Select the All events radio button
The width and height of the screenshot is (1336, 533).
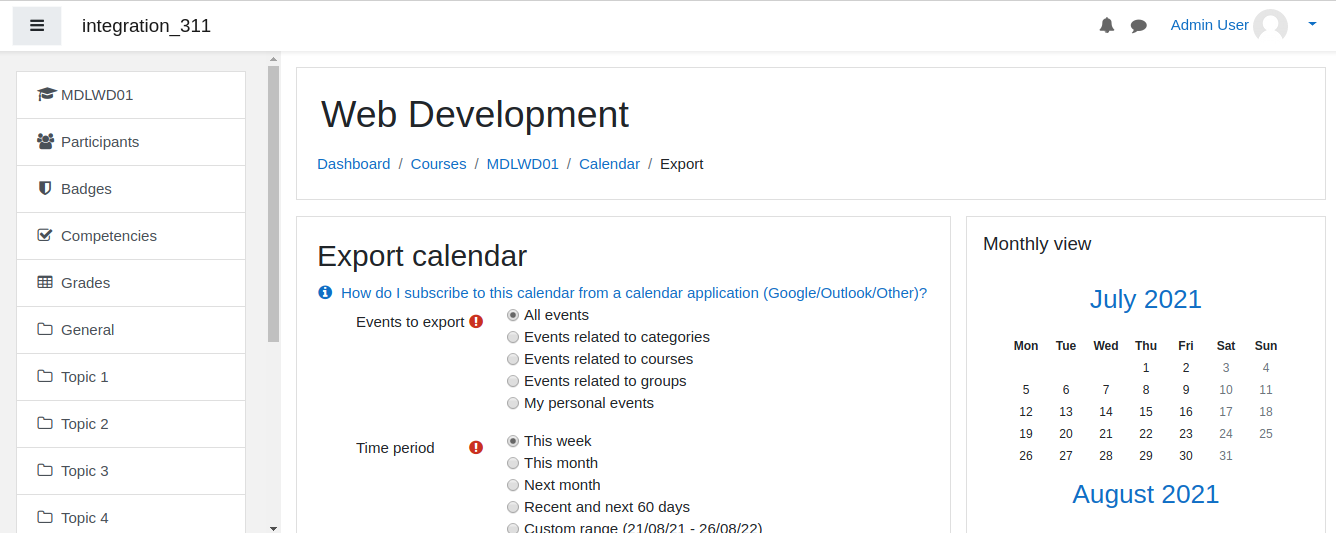[x=513, y=315]
